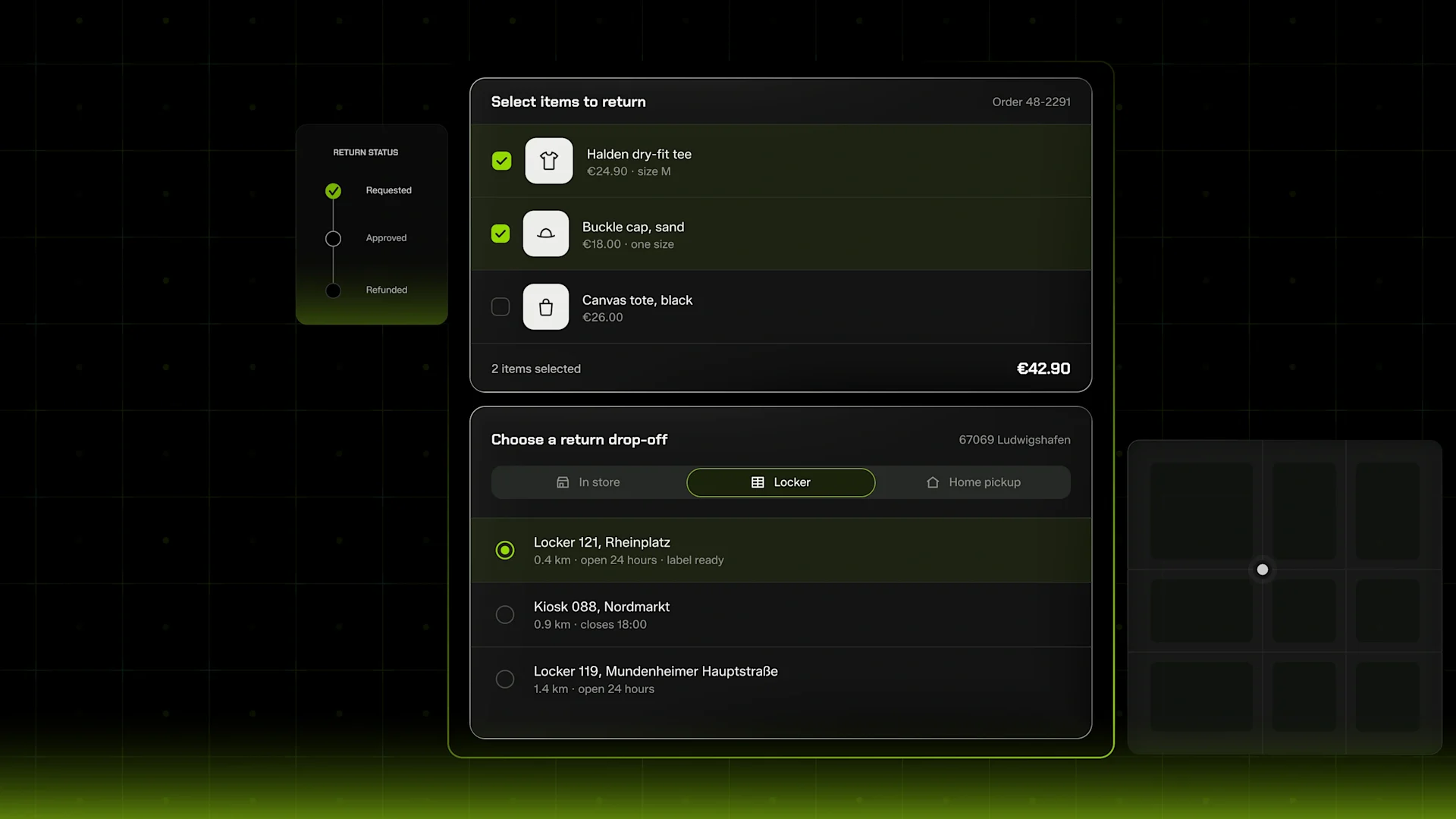
Task: Click the Approved status label
Action: coord(386,238)
